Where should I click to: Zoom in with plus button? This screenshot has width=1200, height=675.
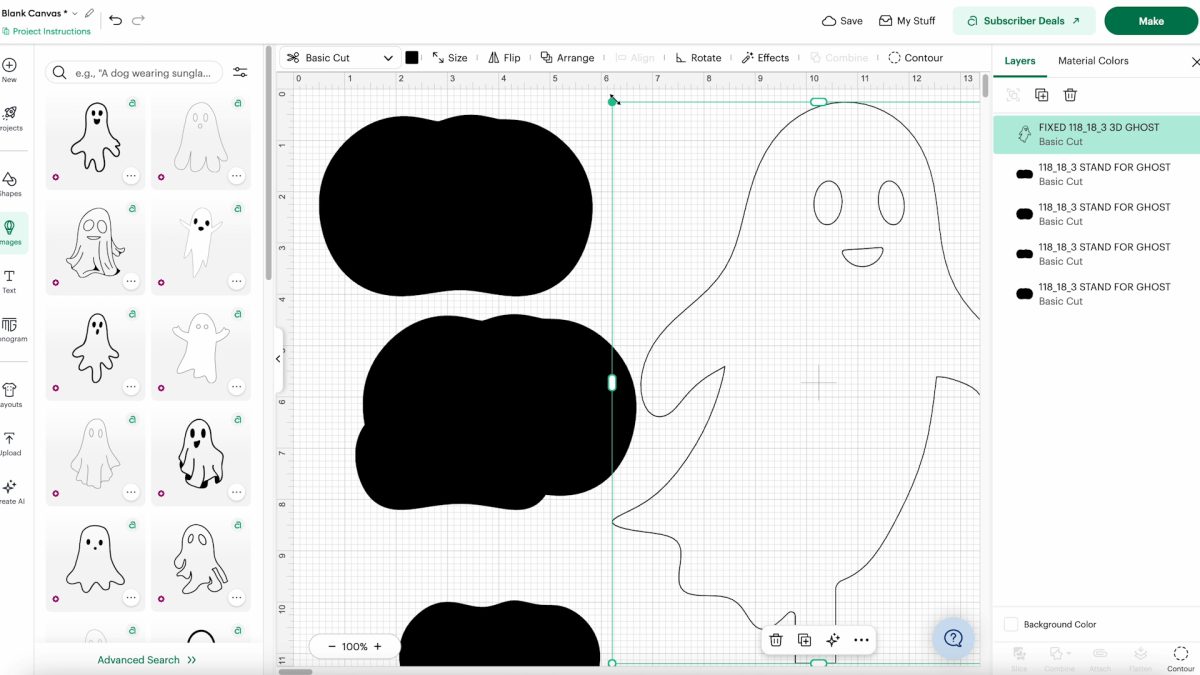point(378,647)
